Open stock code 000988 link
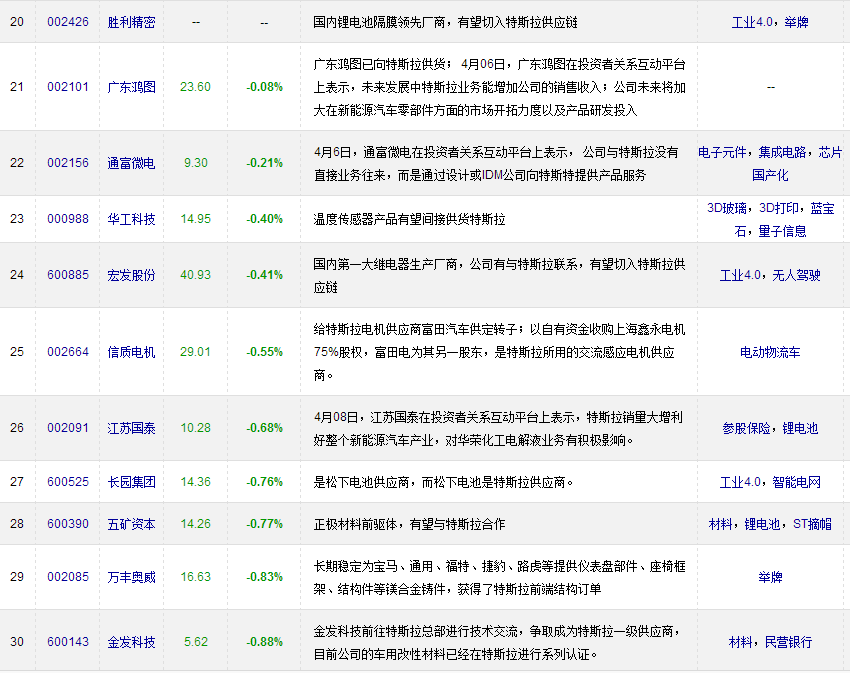 coord(68,219)
